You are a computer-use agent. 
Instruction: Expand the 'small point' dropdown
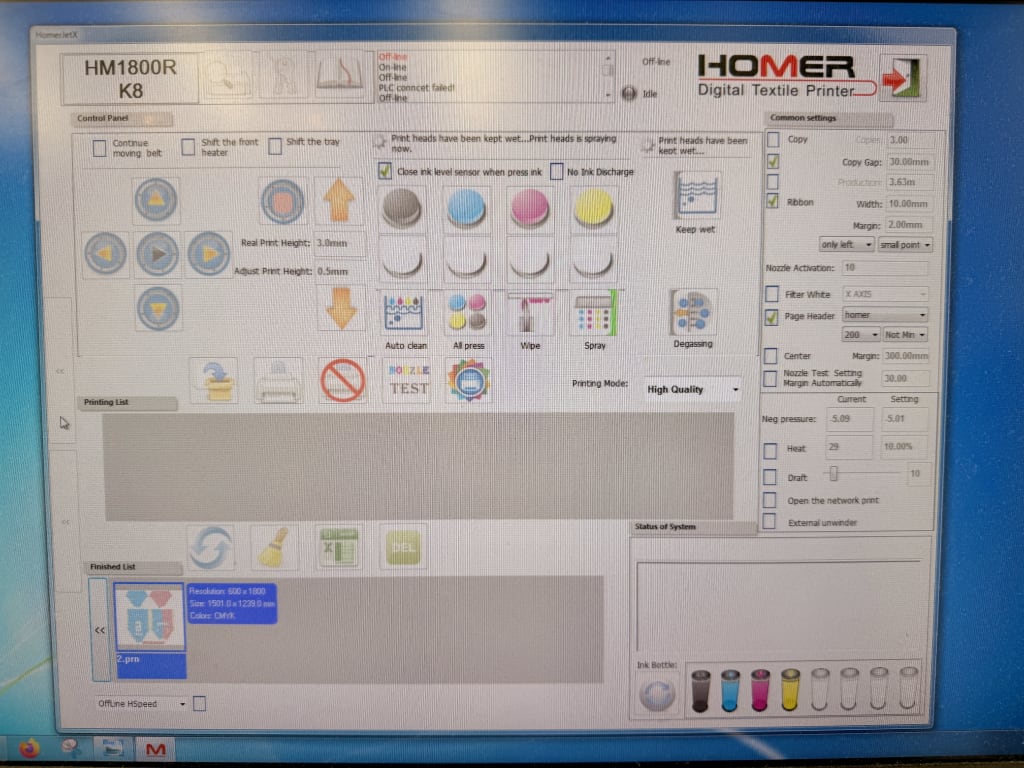[x=904, y=245]
